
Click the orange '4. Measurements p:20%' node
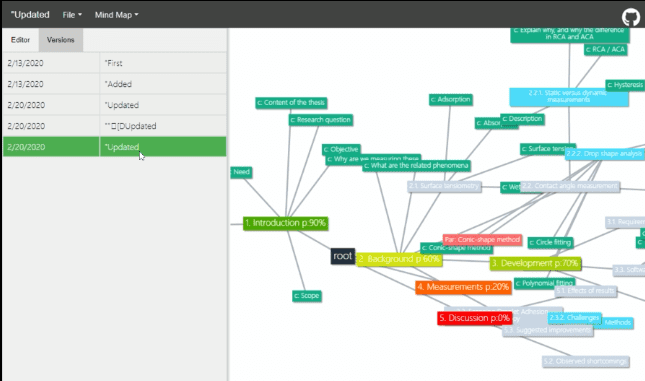[463, 287]
